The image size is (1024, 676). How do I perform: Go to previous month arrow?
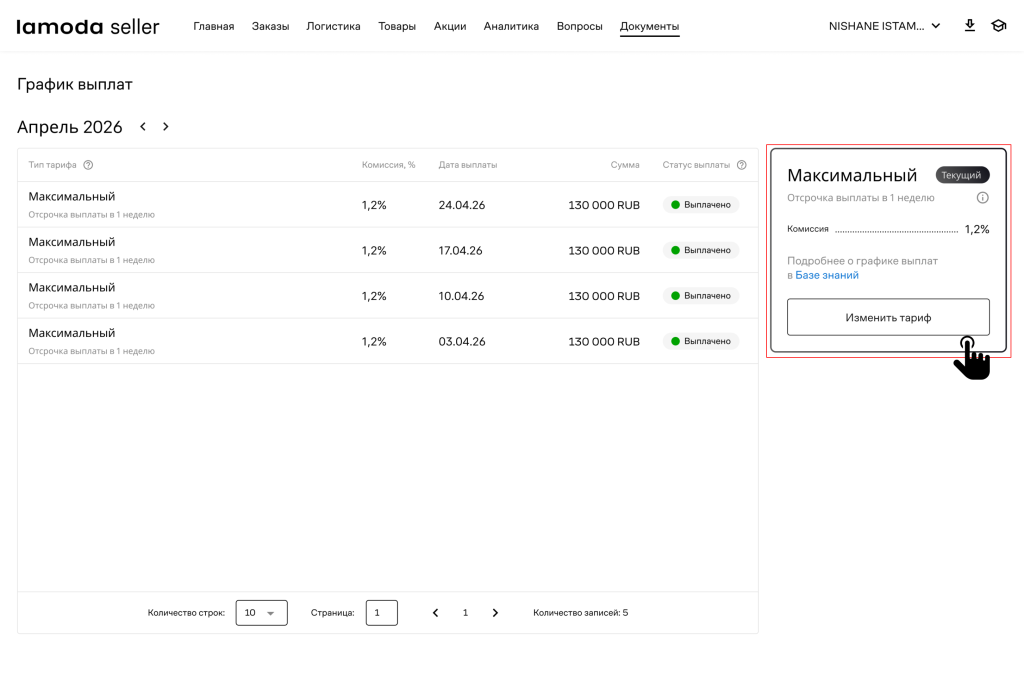point(143,127)
